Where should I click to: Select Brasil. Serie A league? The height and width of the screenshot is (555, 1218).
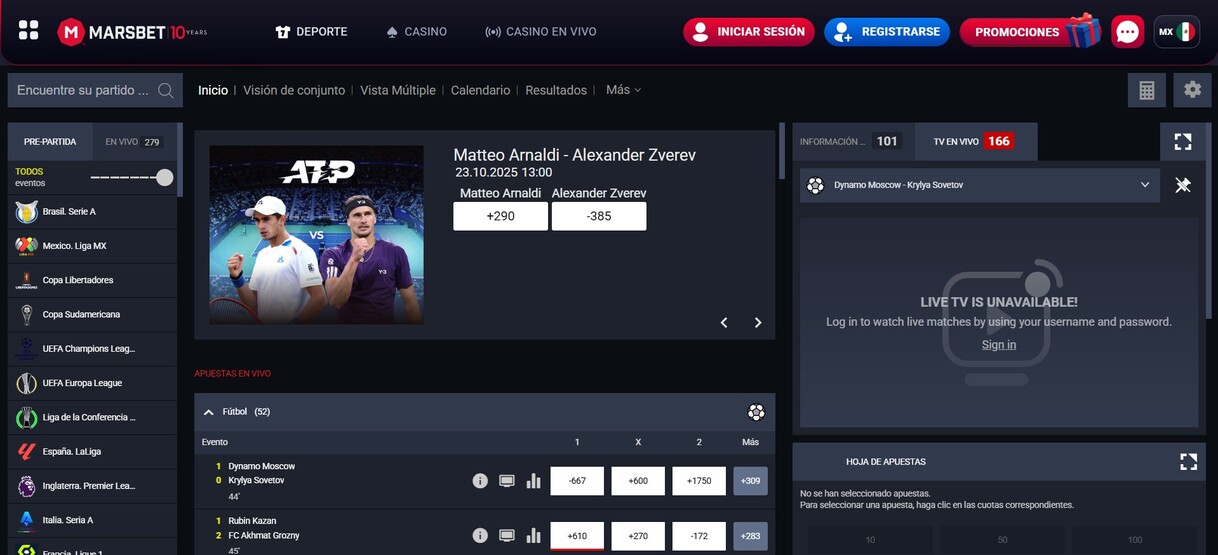tap(92, 212)
